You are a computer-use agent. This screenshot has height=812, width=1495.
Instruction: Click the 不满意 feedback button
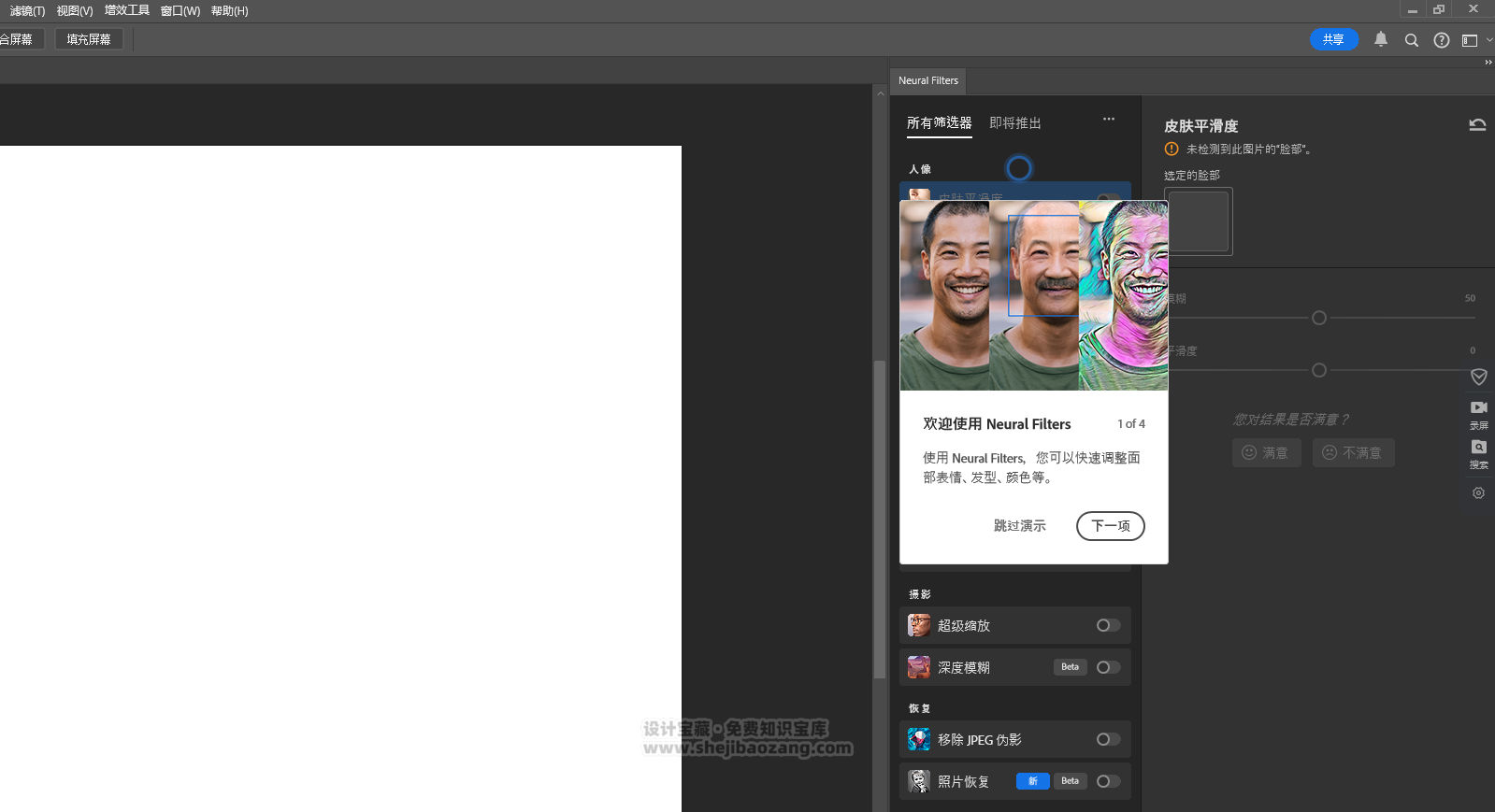click(1353, 452)
